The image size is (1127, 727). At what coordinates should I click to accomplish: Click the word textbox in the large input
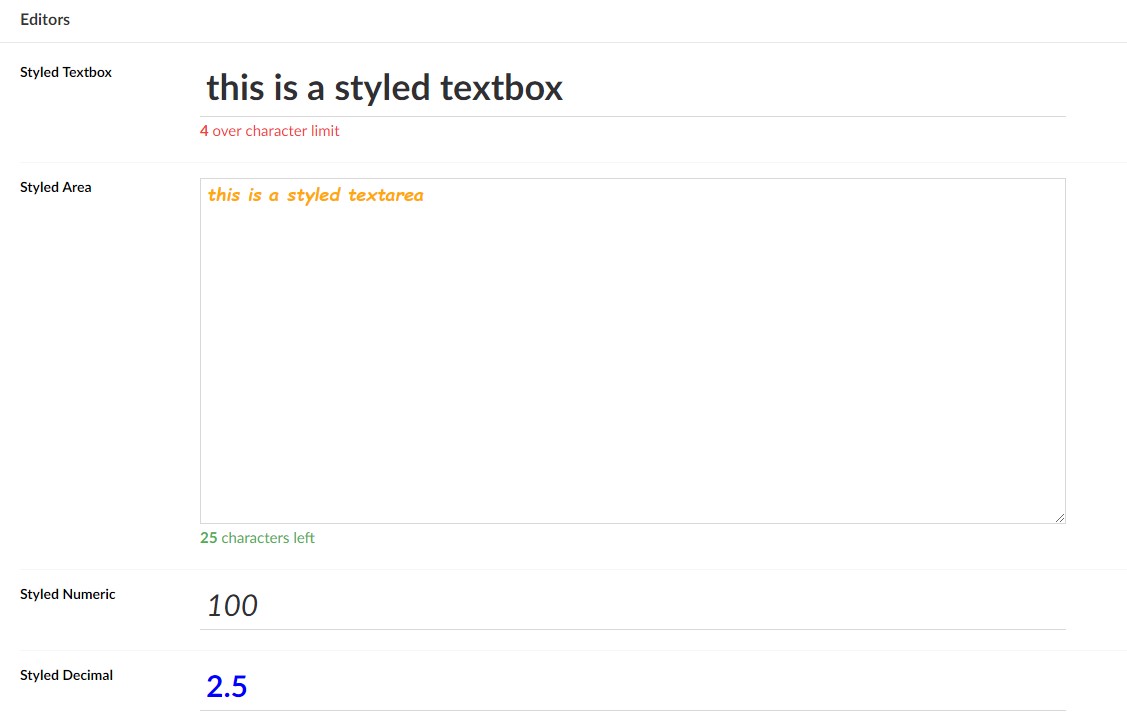pyautogui.click(x=501, y=88)
